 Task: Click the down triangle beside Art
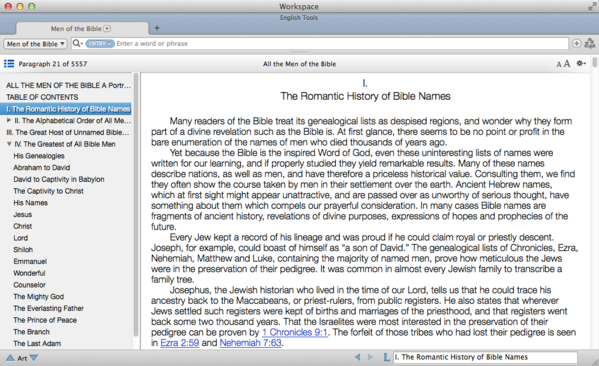(x=34, y=358)
